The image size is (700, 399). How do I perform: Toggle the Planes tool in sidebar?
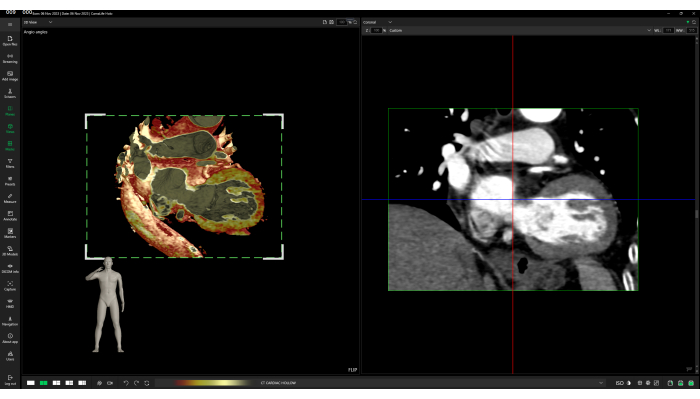[x=10, y=111]
